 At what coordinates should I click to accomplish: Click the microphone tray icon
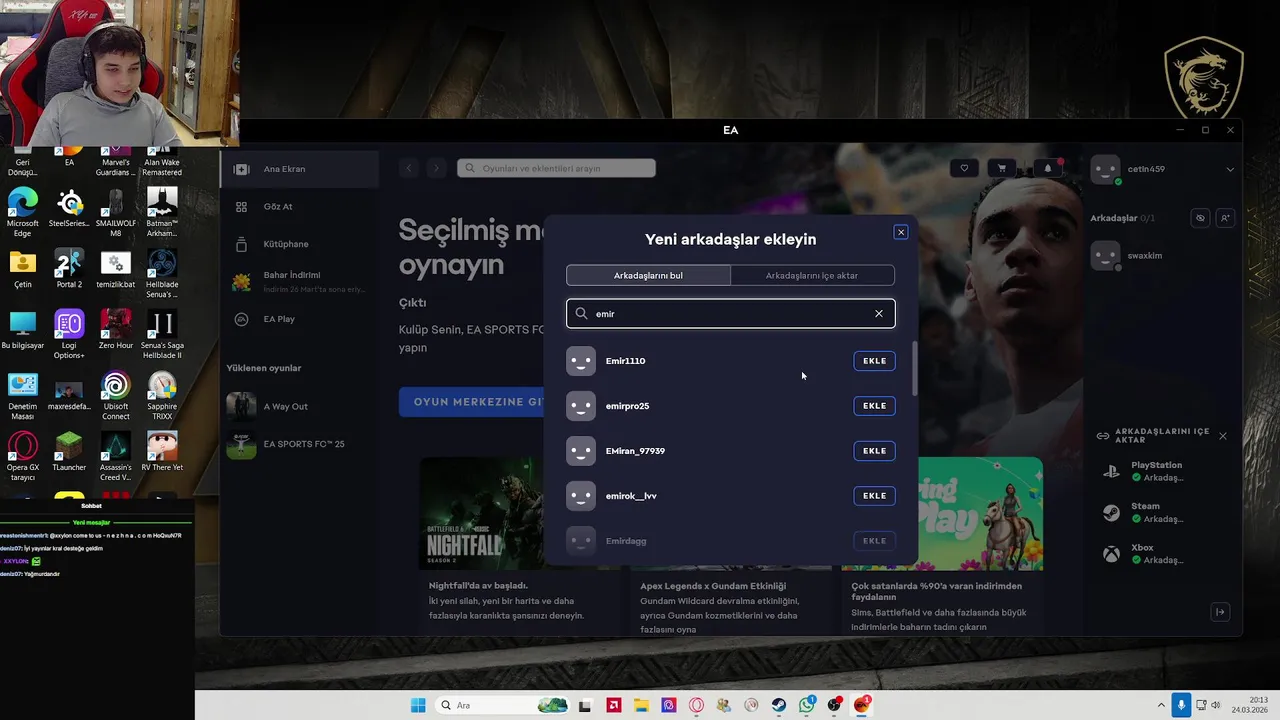1181,705
